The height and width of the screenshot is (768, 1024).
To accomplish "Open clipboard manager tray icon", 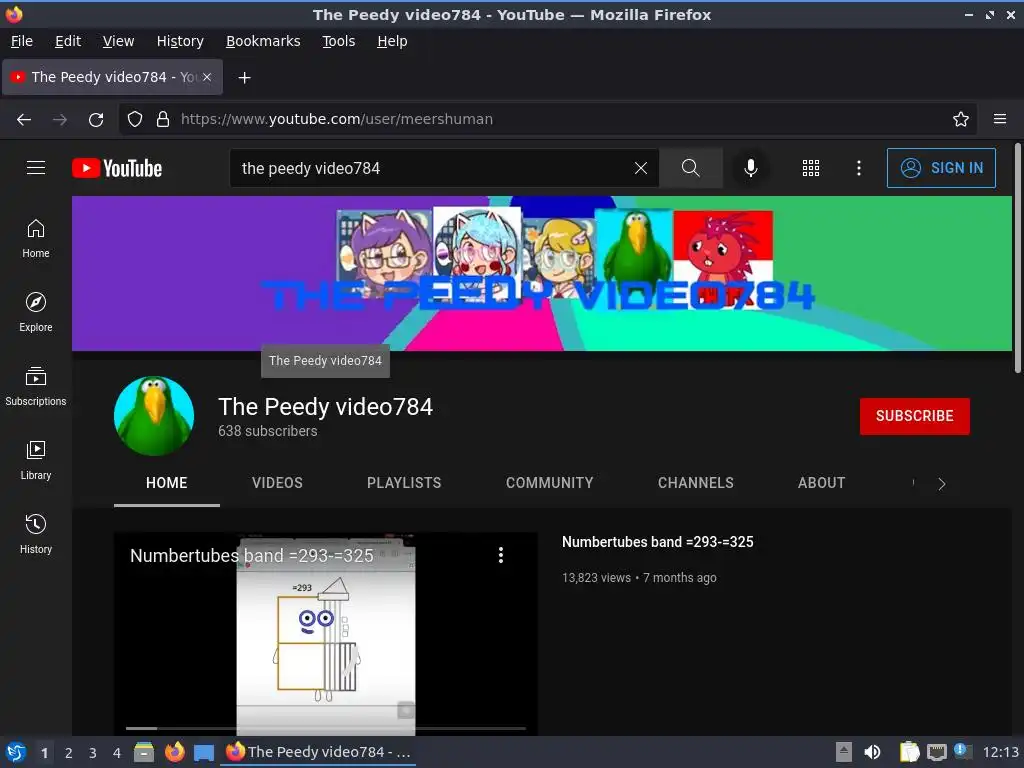I will [908, 752].
